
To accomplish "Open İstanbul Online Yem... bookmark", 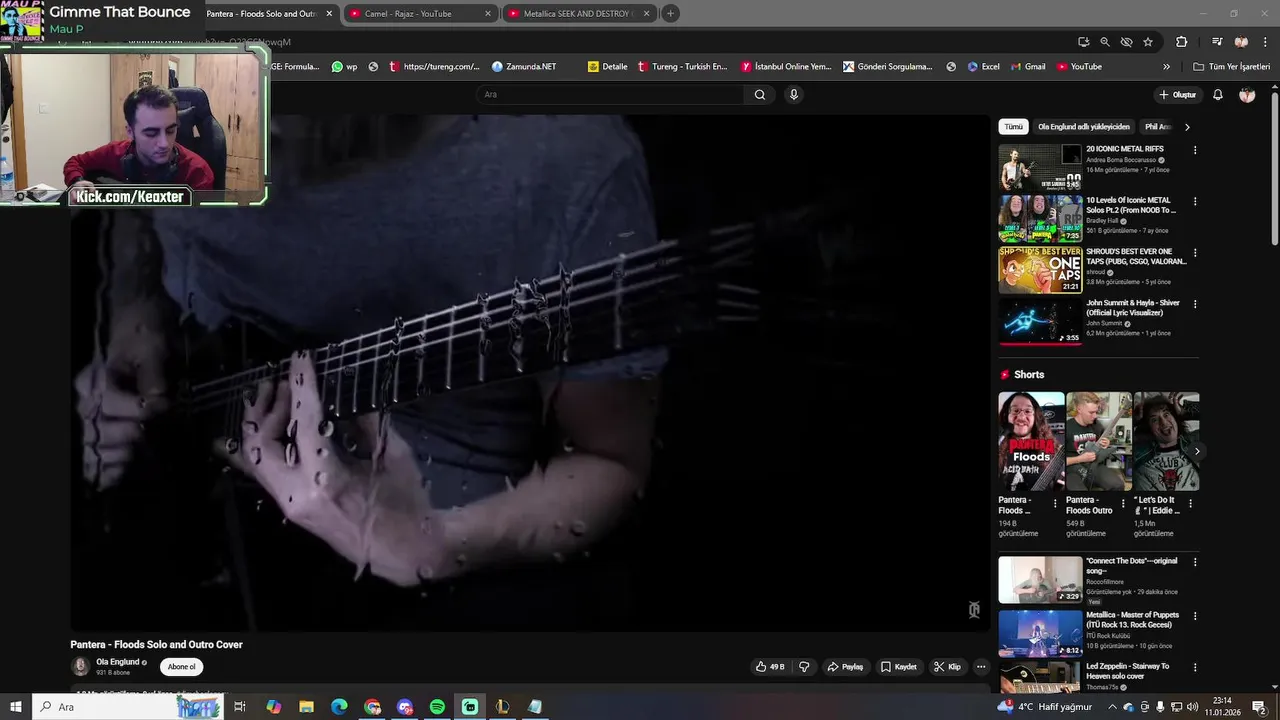I will 786,67.
